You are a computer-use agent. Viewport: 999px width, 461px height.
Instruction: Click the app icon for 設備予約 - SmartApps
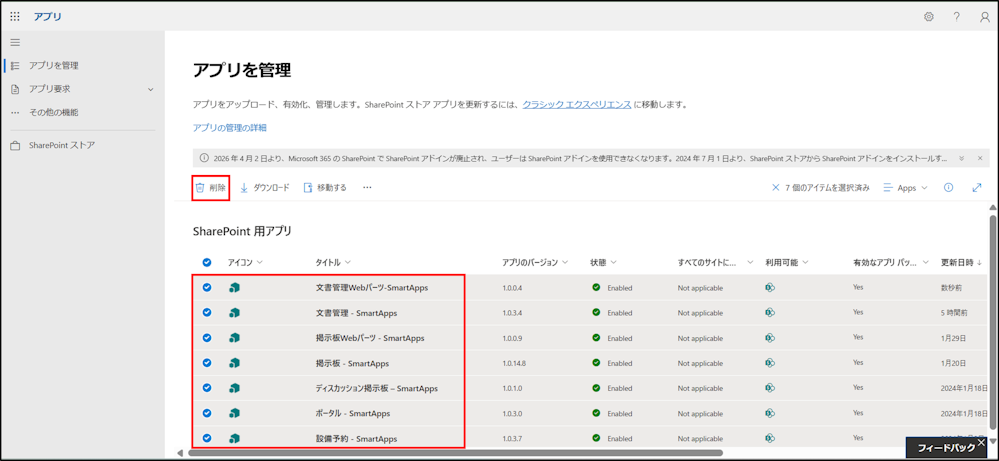click(x=234, y=438)
